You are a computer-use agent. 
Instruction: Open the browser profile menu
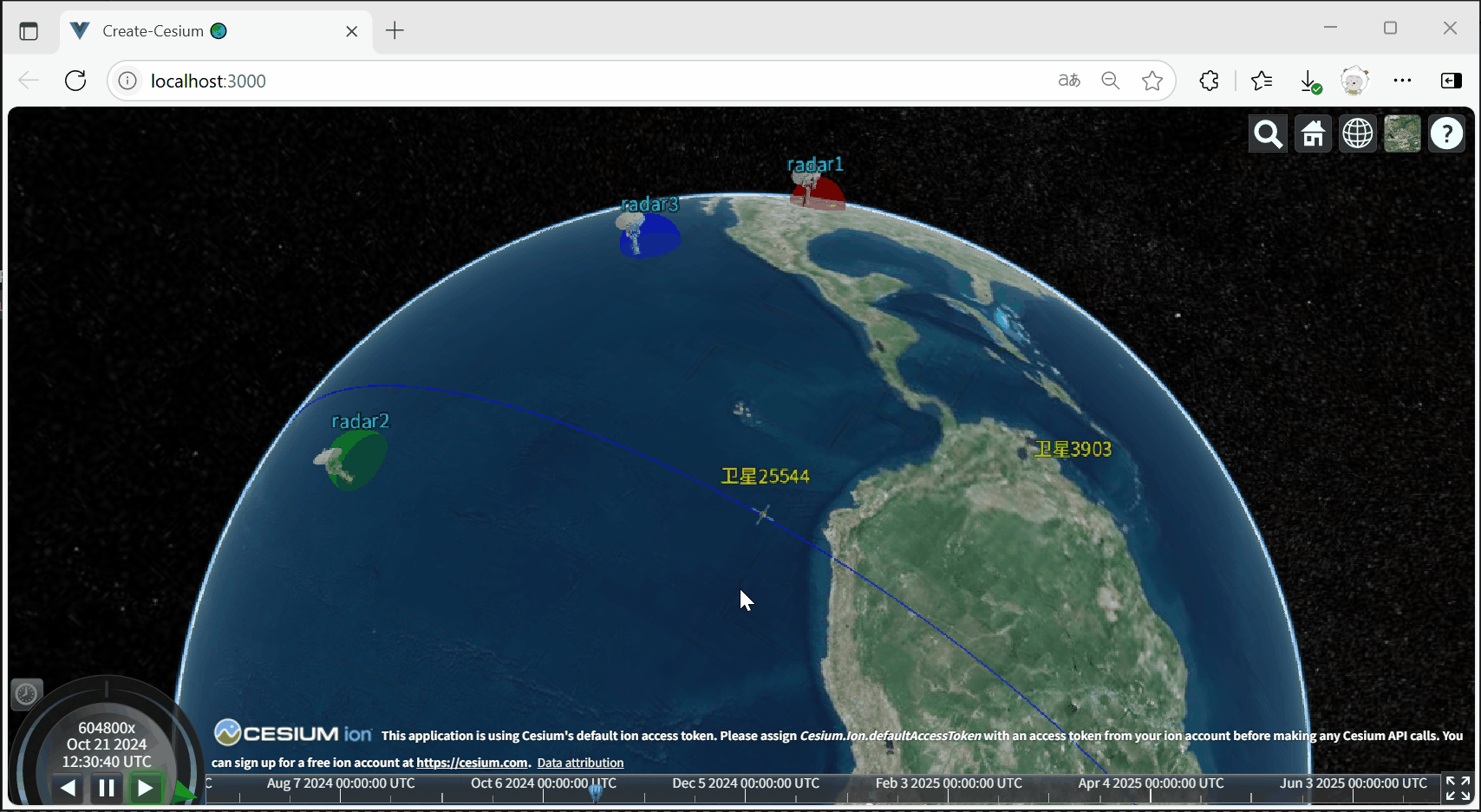point(1354,81)
